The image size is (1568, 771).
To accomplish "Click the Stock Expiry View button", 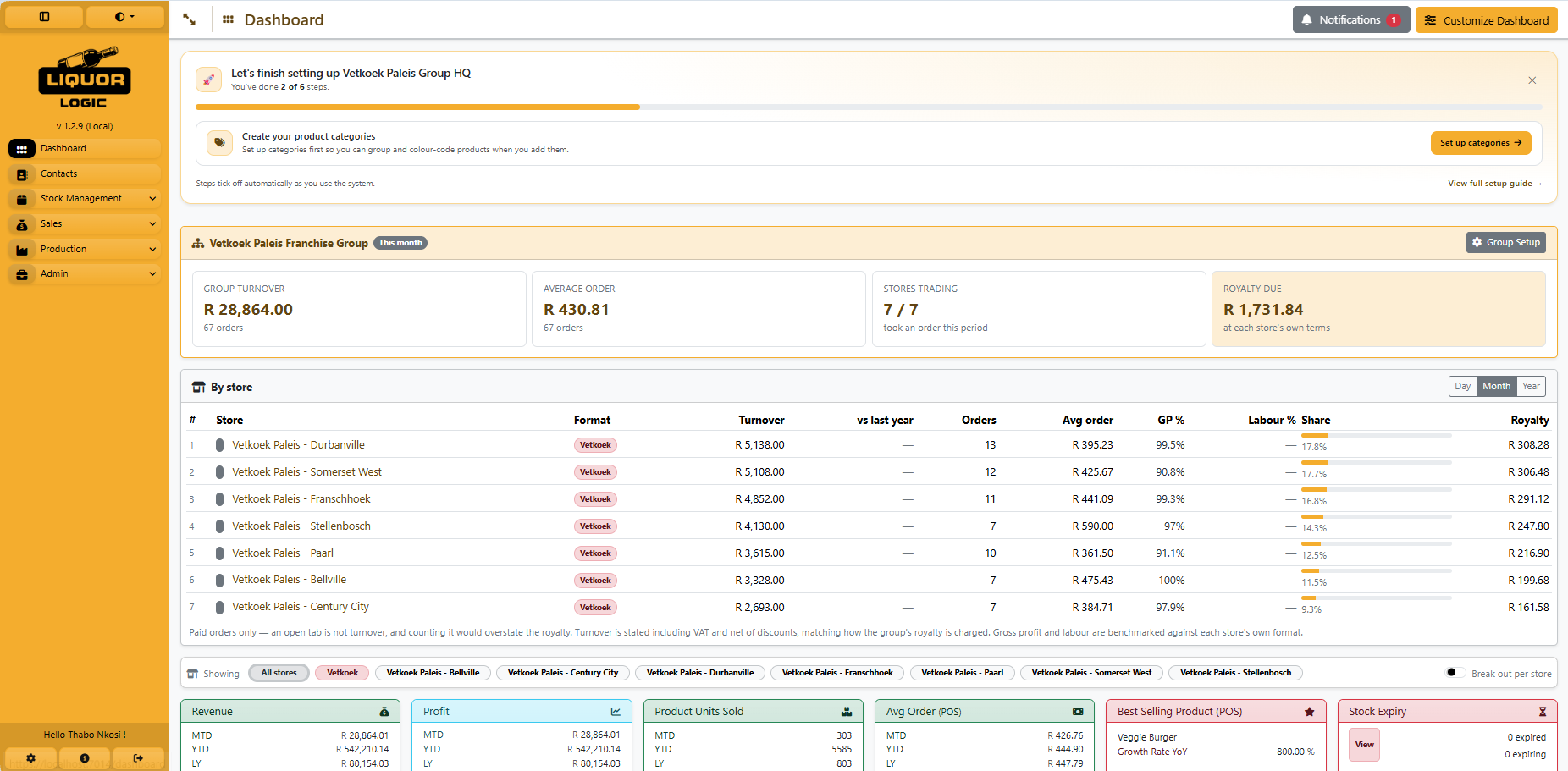I will point(1364,746).
